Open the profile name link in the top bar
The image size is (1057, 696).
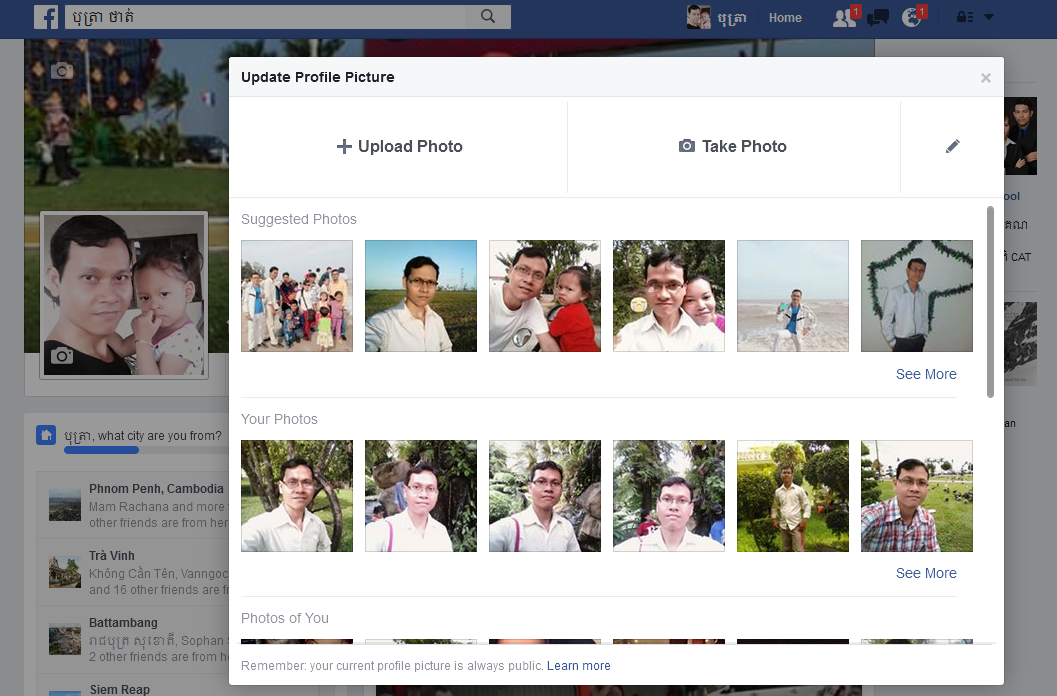pyautogui.click(x=732, y=18)
